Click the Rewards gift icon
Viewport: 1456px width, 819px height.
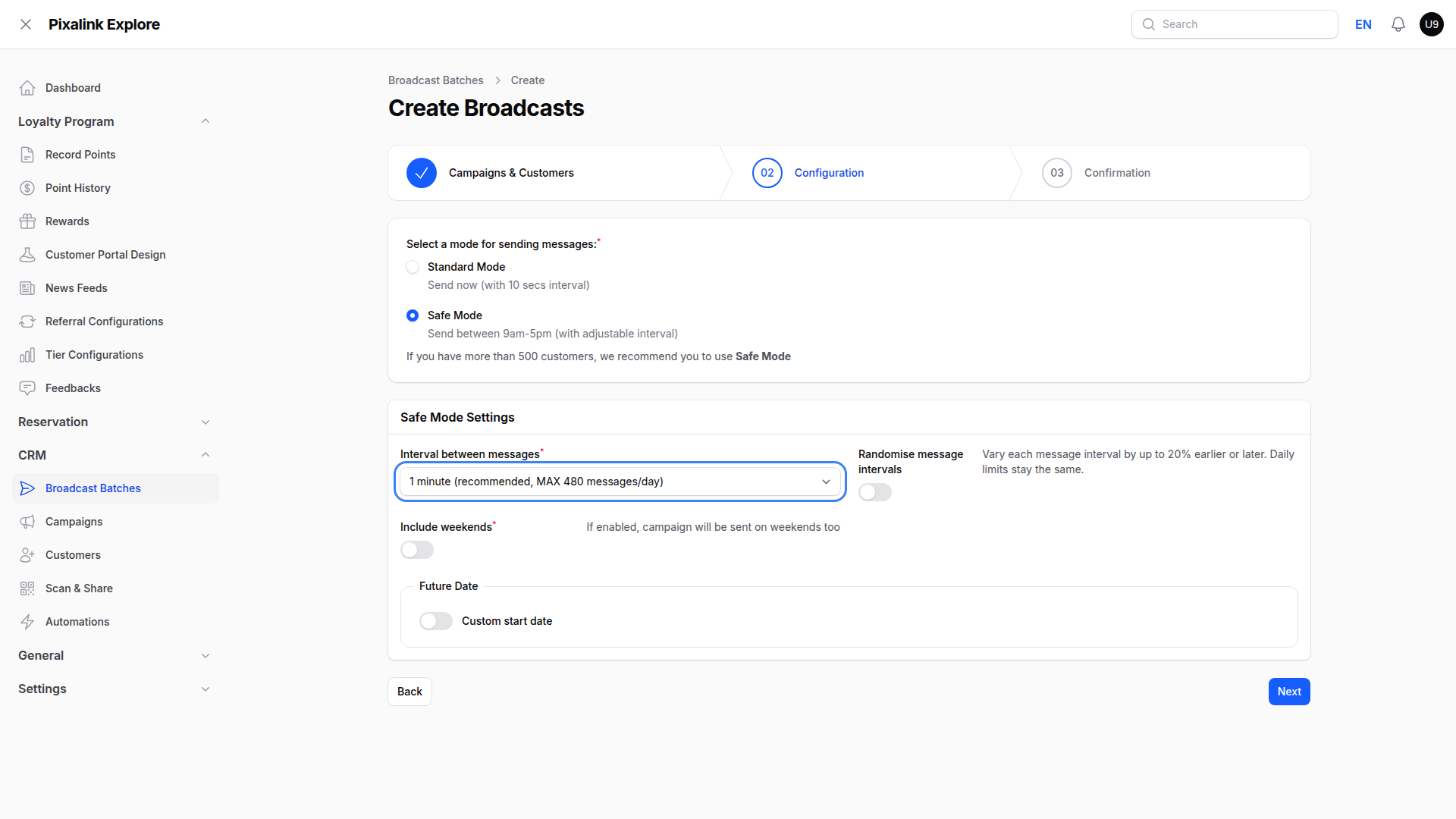coord(27,221)
